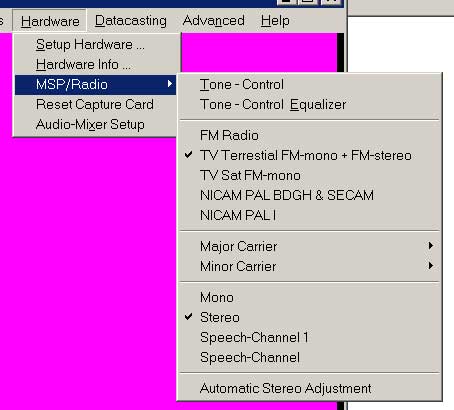The width and height of the screenshot is (454, 410).
Task: Choose NICAM PAL I mode
Action: point(309,215)
